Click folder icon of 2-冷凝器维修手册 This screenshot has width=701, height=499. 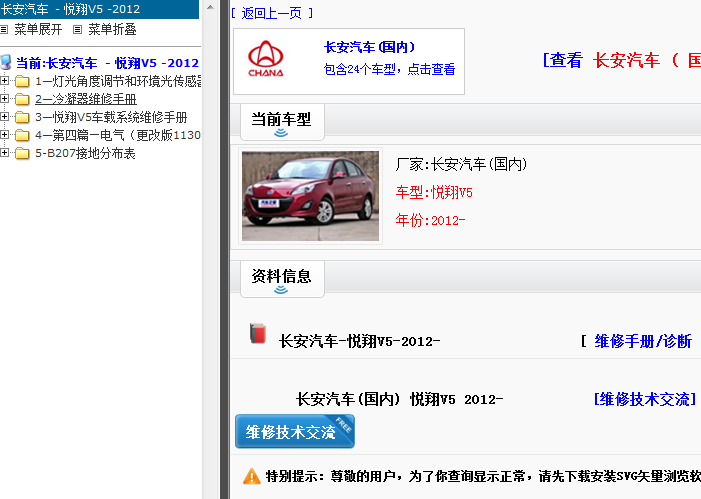click(x=22, y=99)
